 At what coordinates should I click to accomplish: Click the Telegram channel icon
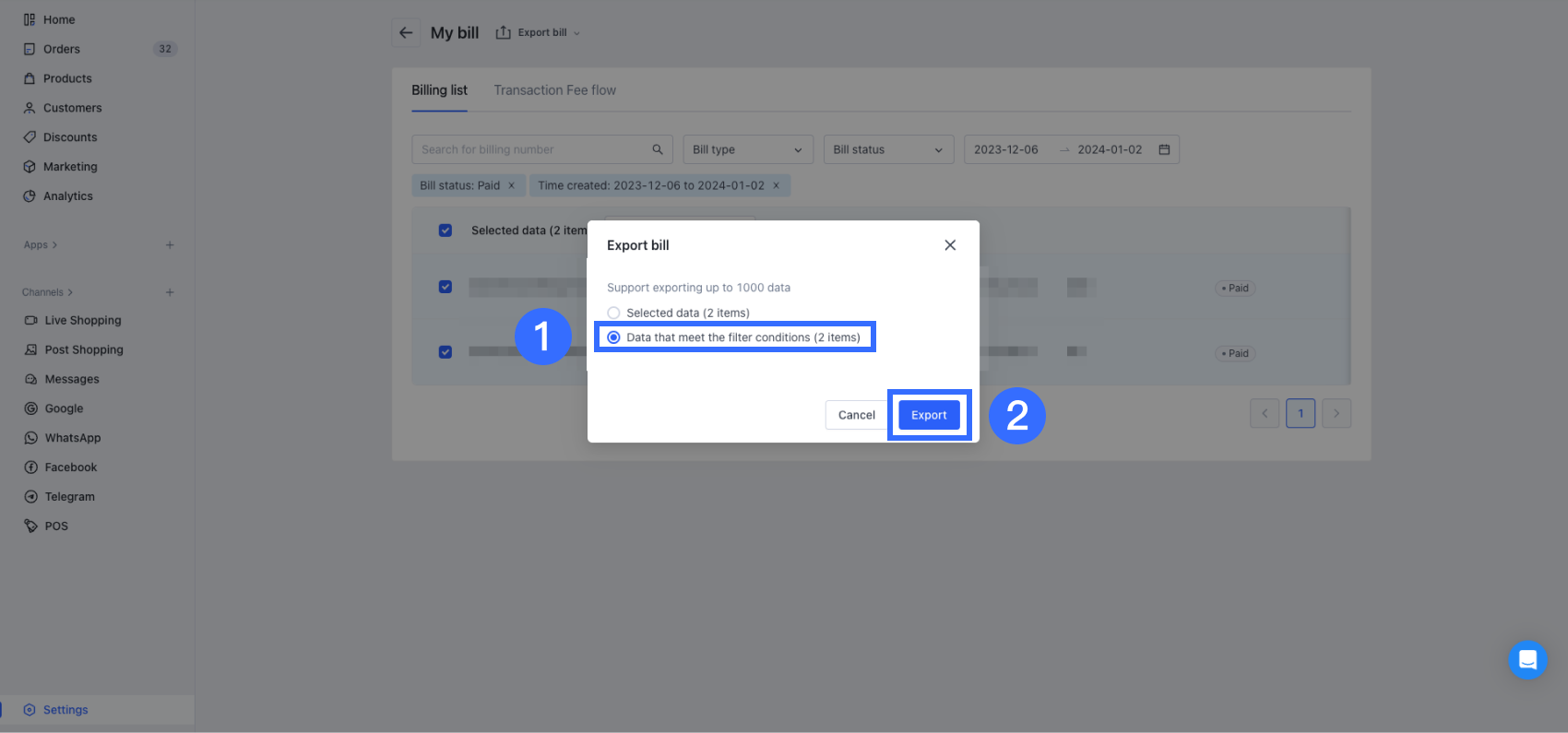[x=31, y=497]
